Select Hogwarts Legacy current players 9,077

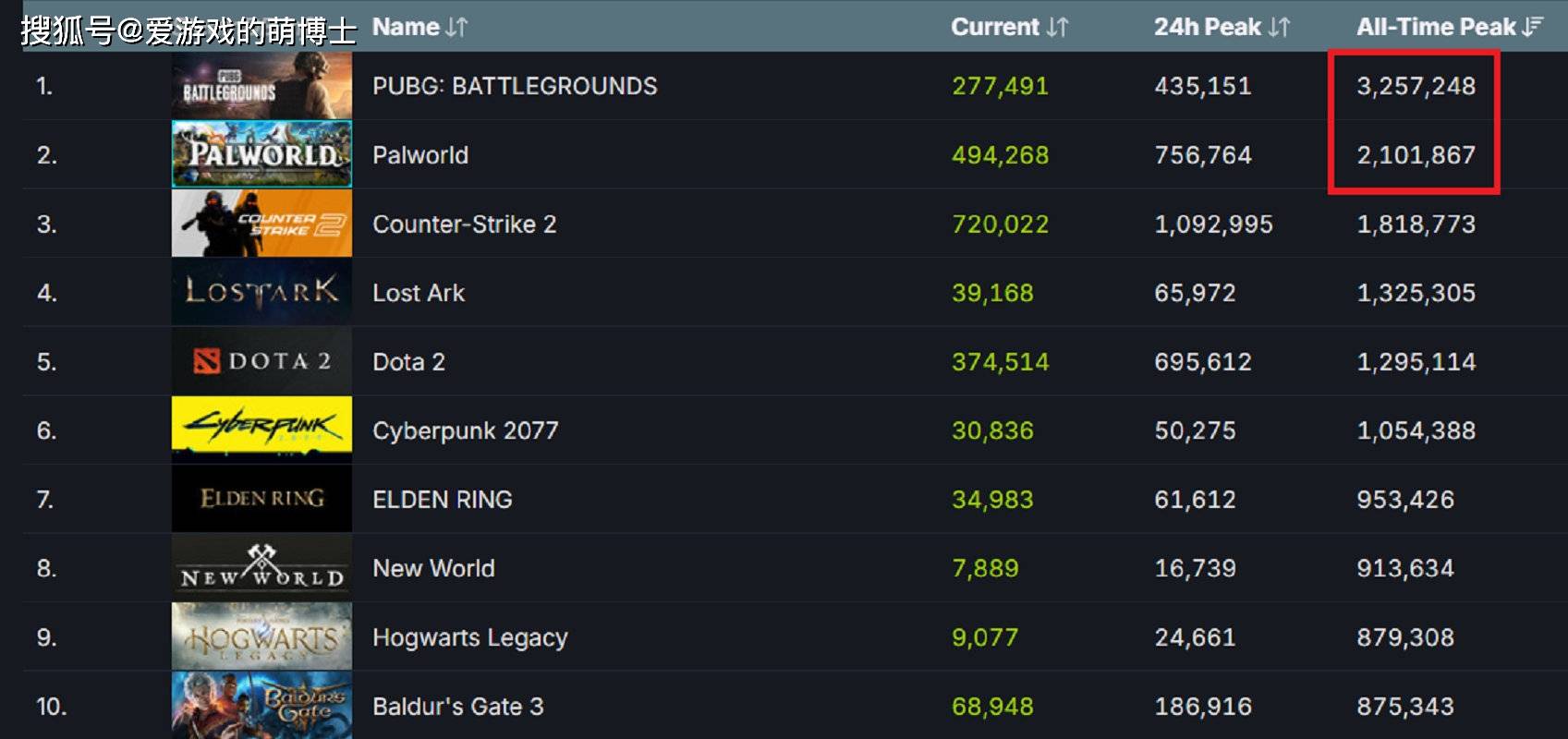[985, 637]
